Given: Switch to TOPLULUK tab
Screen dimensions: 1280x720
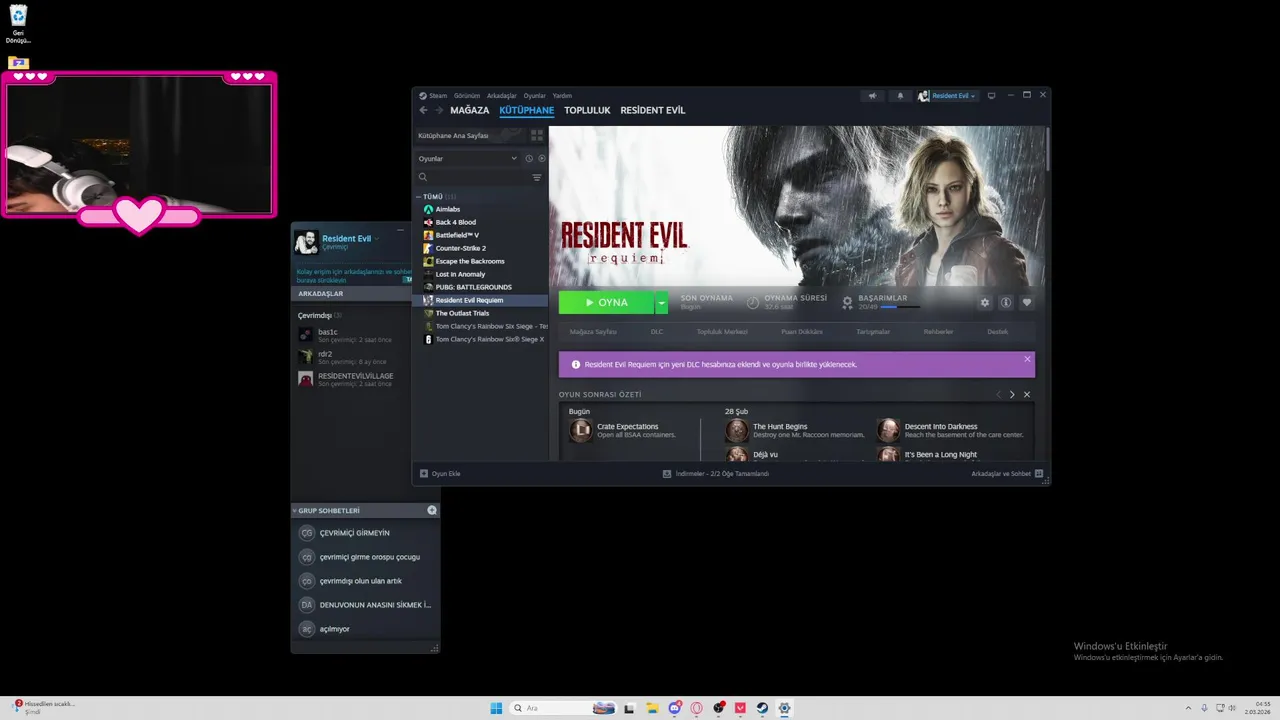Looking at the screenshot, I should pos(587,110).
